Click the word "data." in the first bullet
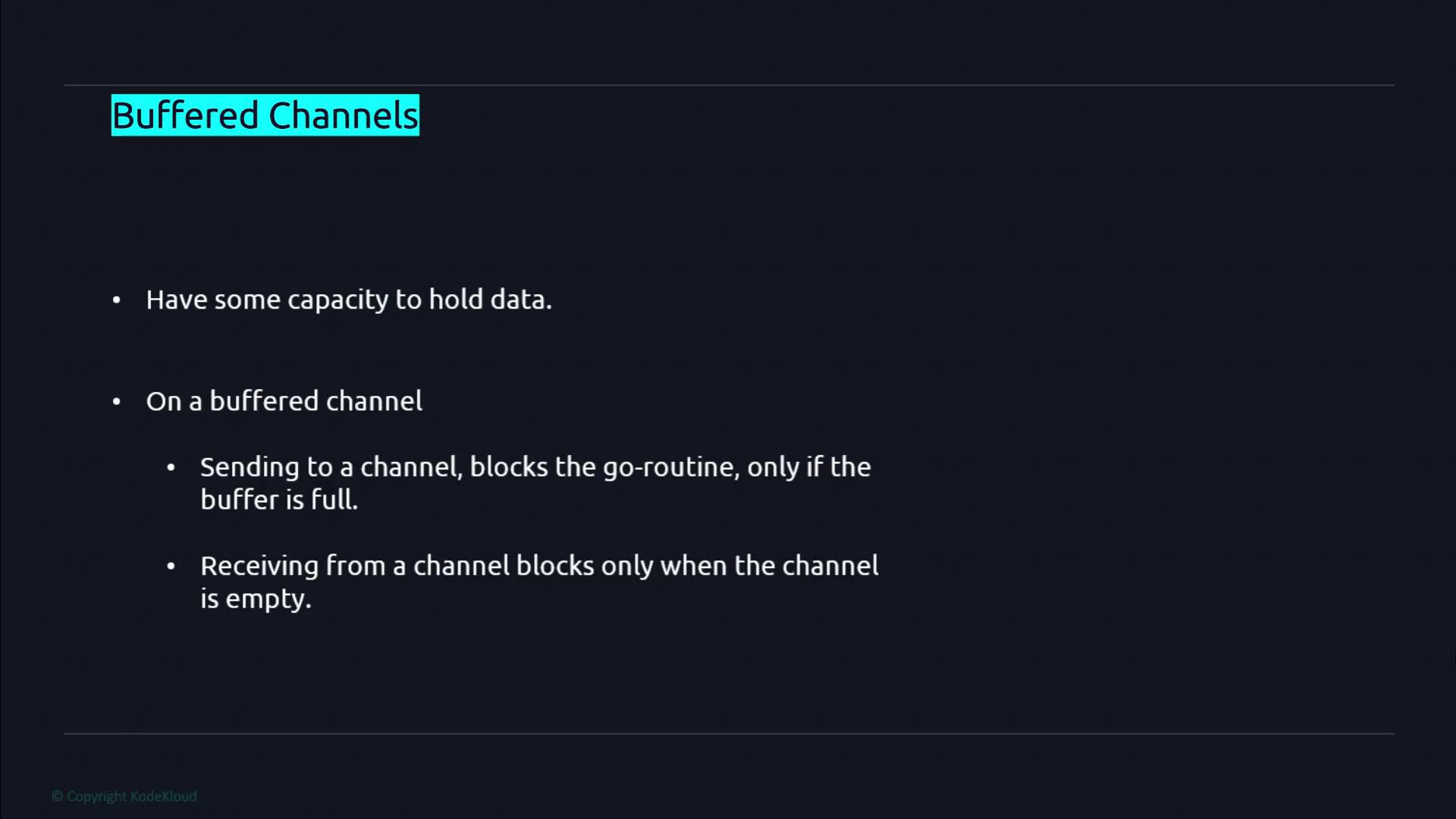The width and height of the screenshot is (1456, 819). 521,300
